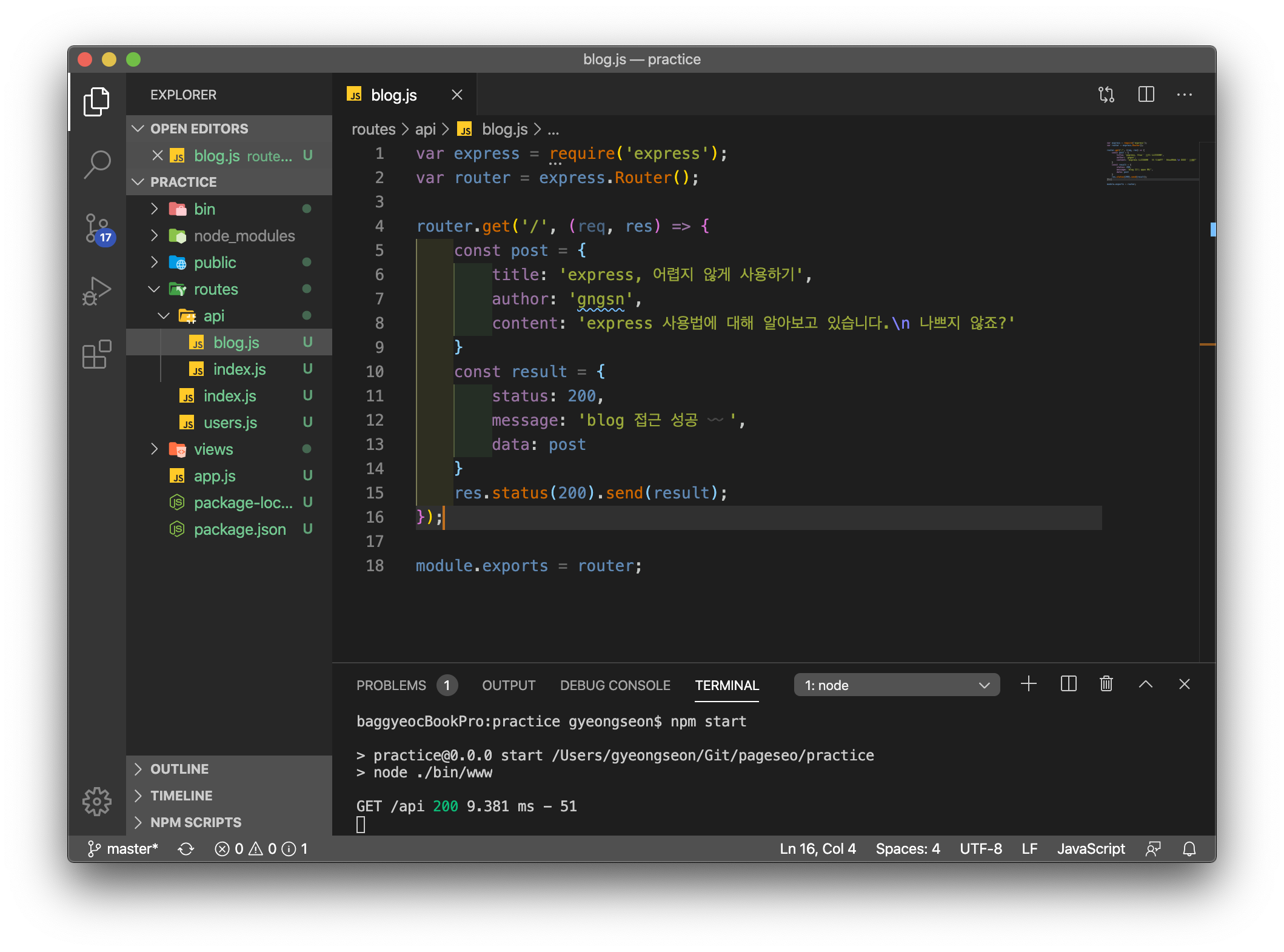Split the terminal pane

(x=1068, y=685)
